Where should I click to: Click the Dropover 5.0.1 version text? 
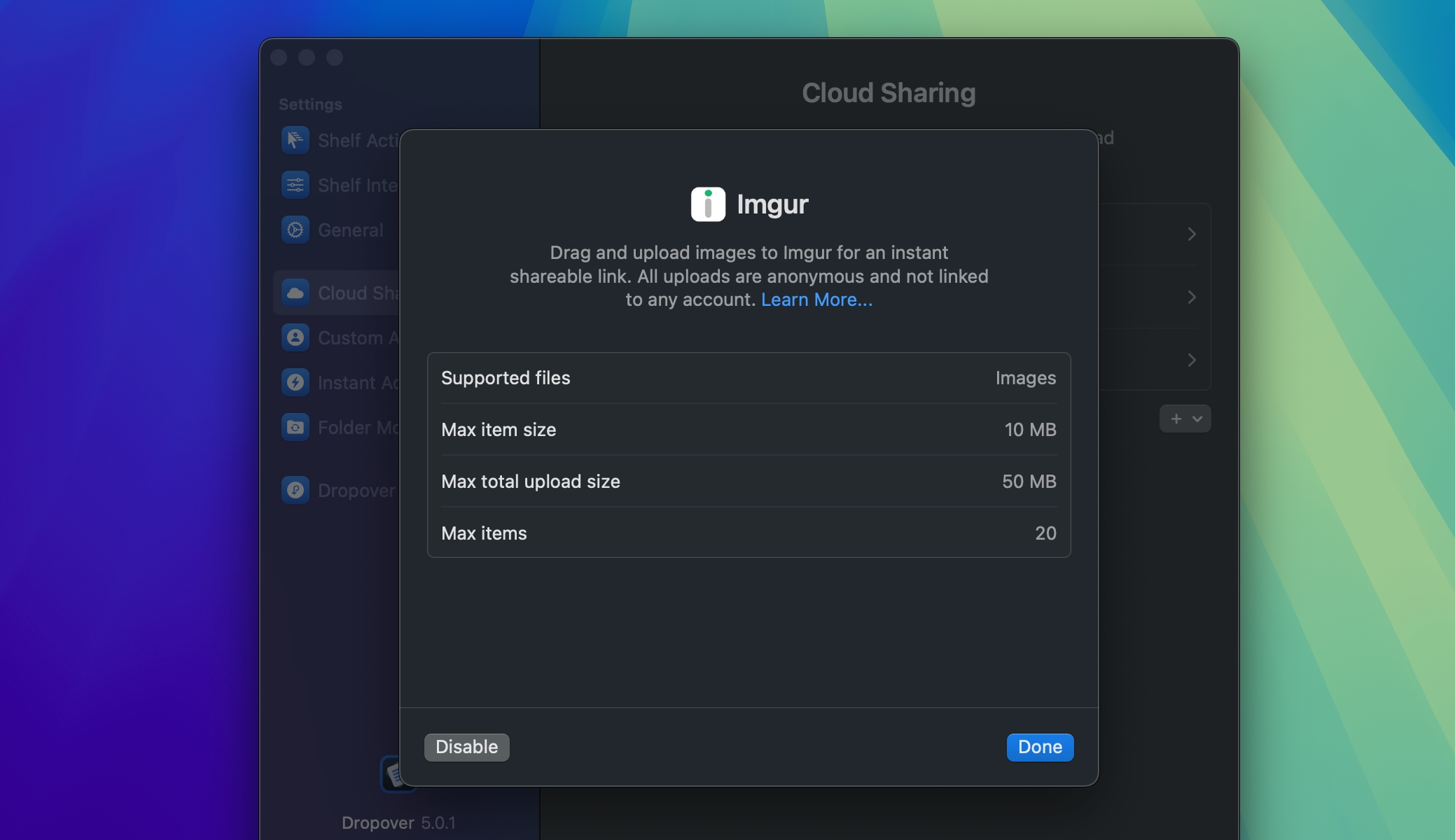click(398, 822)
